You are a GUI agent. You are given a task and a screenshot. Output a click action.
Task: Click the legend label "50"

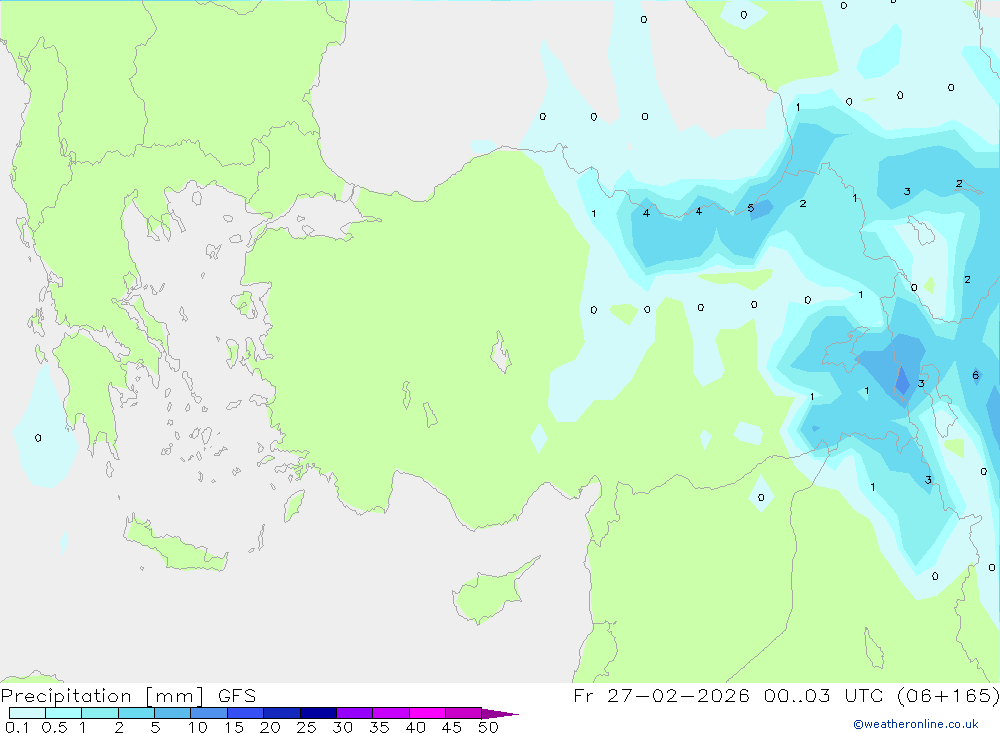pyautogui.click(x=488, y=727)
